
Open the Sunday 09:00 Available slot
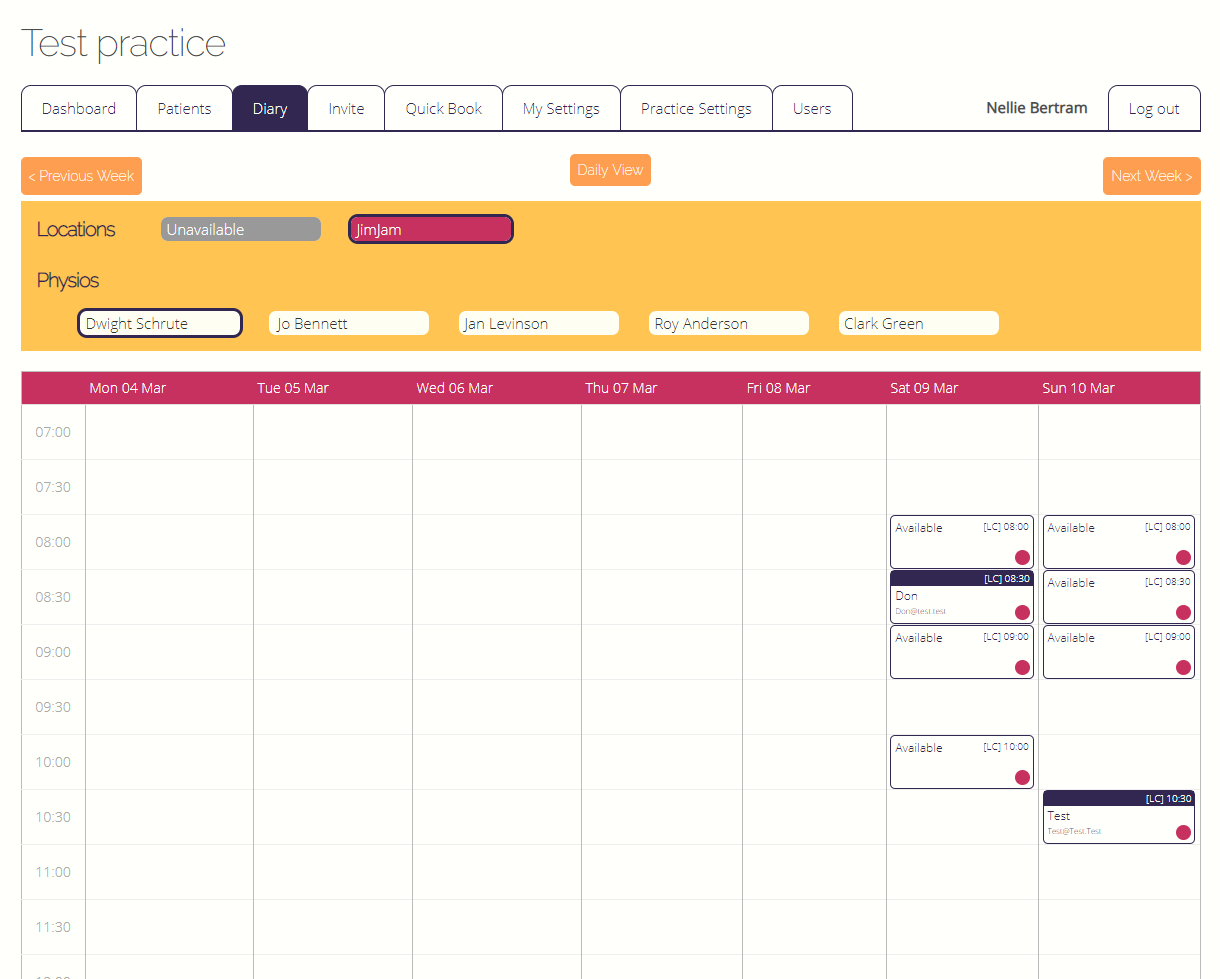coord(1119,652)
